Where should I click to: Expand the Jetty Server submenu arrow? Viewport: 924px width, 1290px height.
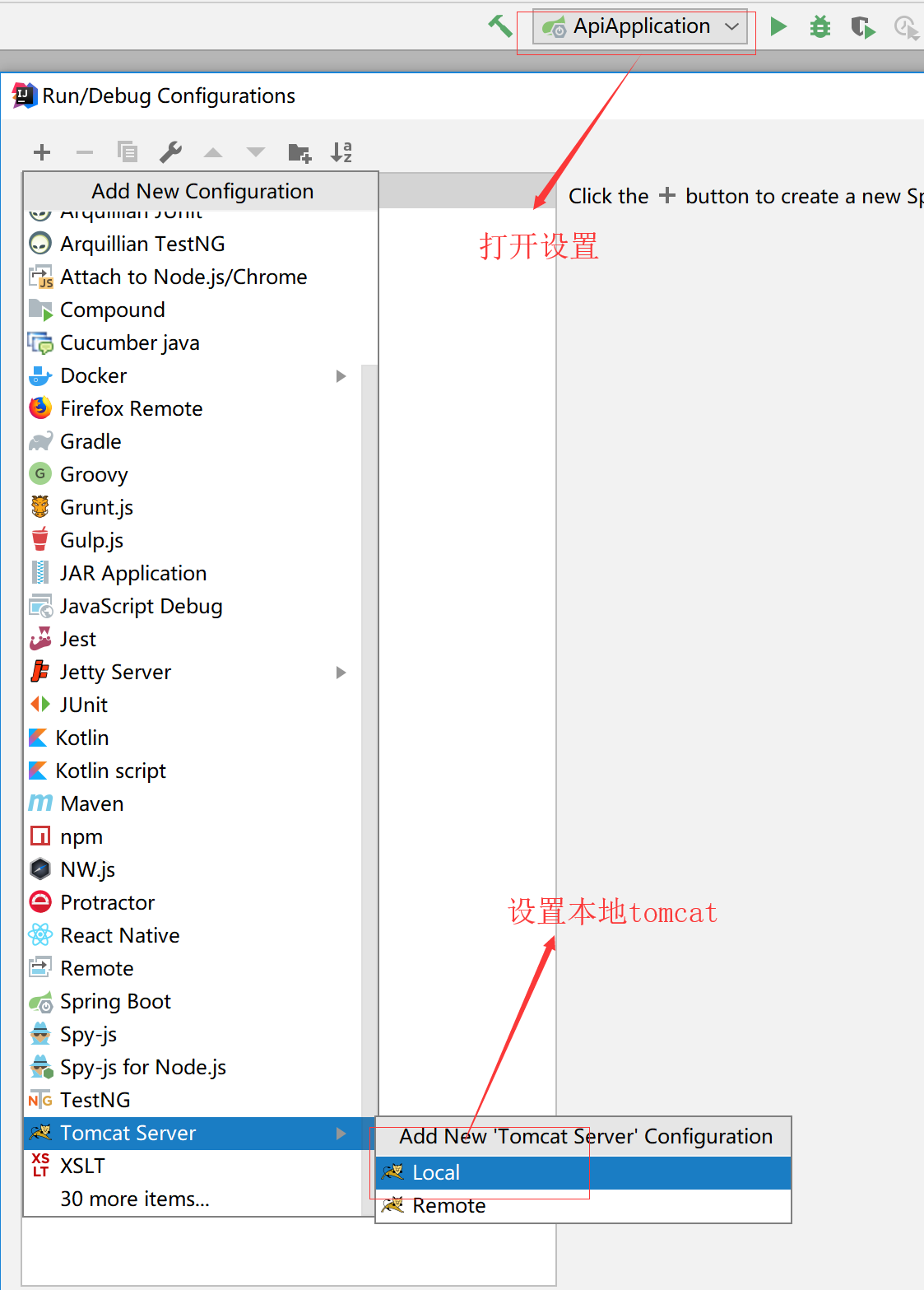point(341,673)
